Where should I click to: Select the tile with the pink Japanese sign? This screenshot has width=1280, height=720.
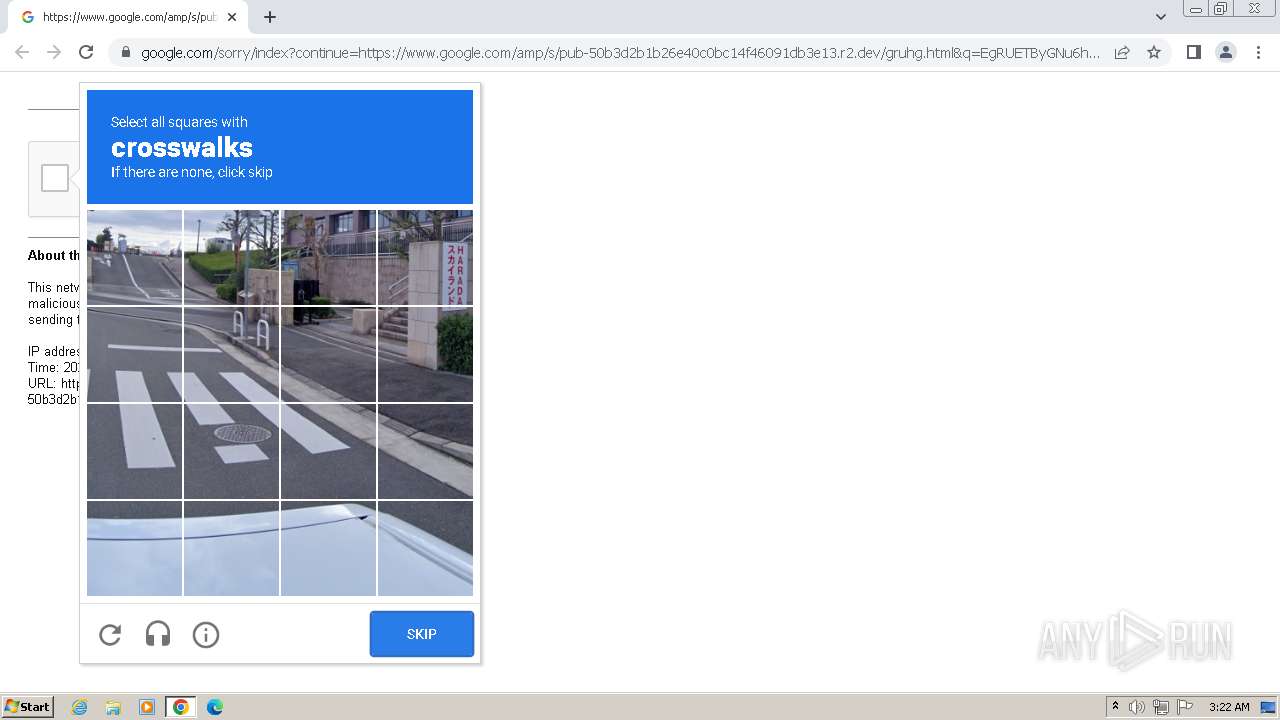[425, 257]
